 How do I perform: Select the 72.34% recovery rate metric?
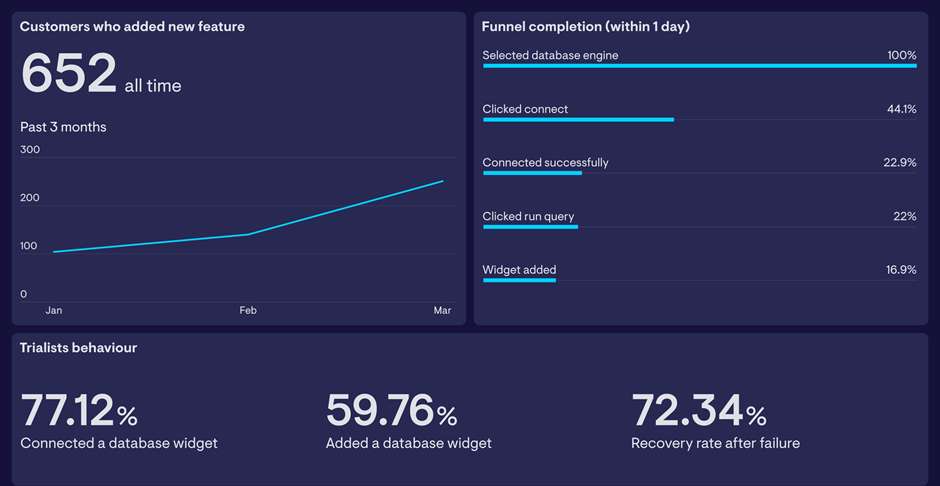(x=698, y=412)
